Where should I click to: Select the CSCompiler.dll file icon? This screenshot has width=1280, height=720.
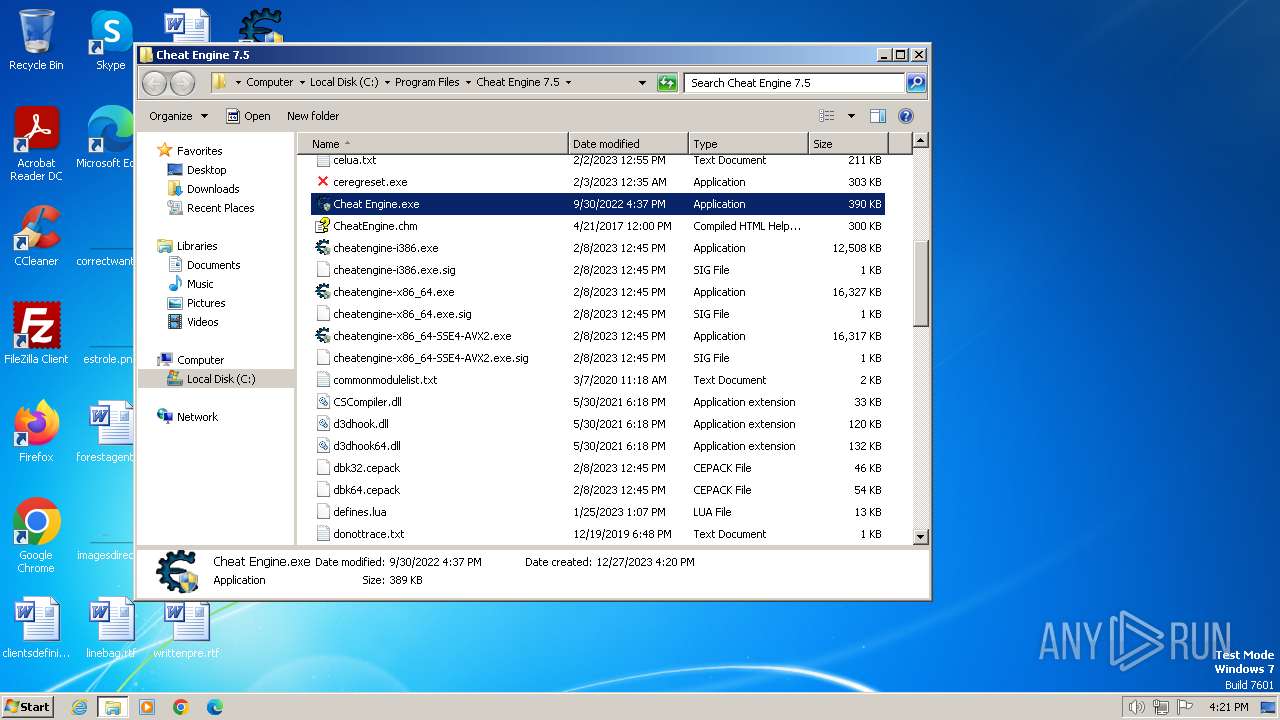click(323, 402)
